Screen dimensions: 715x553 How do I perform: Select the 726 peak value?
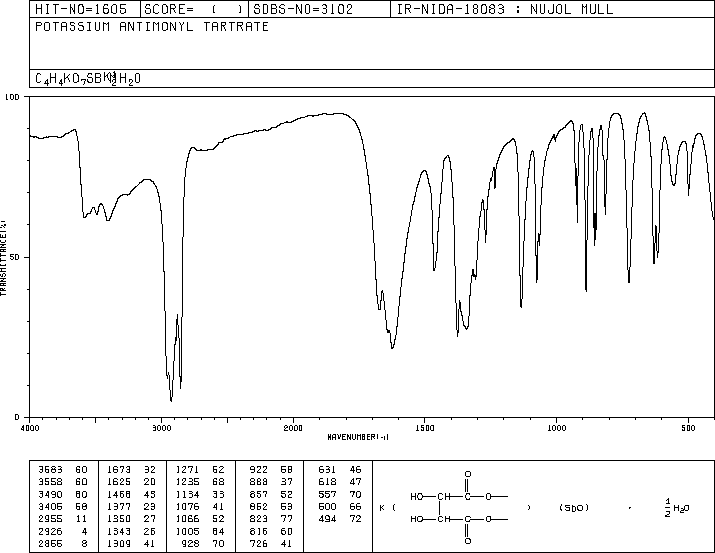click(x=259, y=543)
